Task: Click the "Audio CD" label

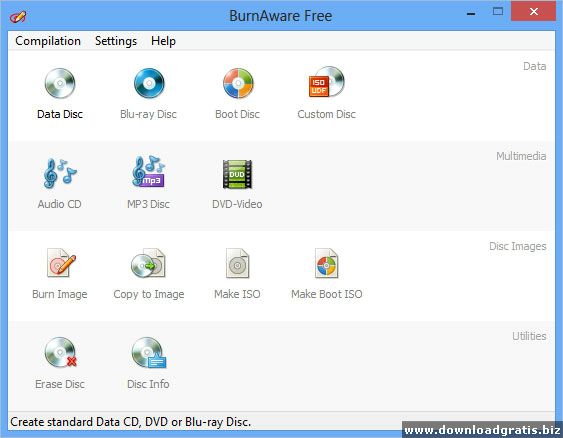Action: click(60, 204)
